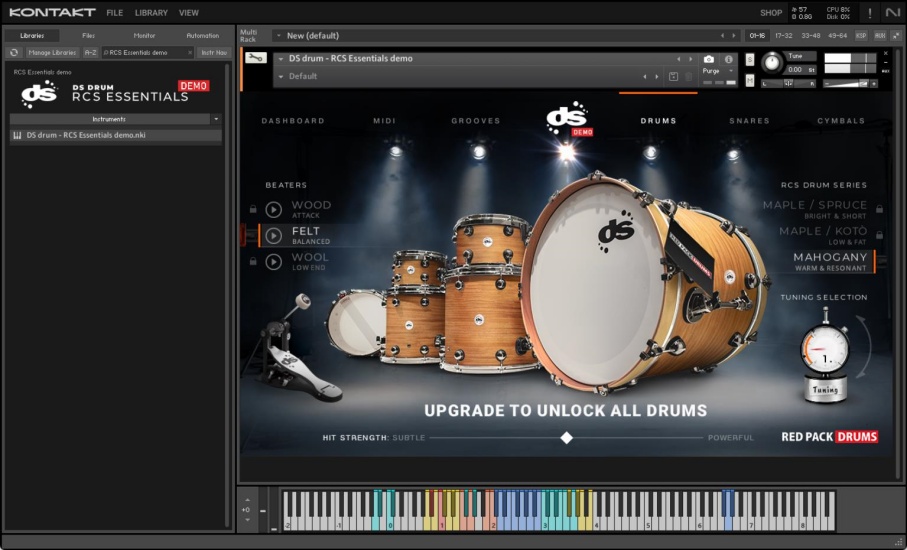This screenshot has height=550, width=907.
Task: Open the FILE menu
Action: pyautogui.click(x=115, y=12)
